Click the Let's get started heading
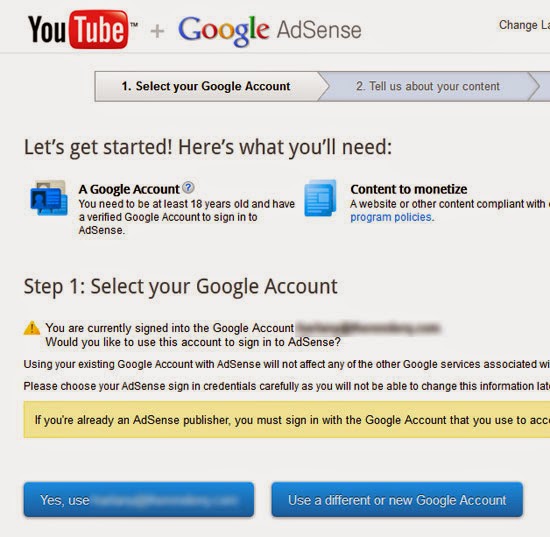 coord(208,148)
